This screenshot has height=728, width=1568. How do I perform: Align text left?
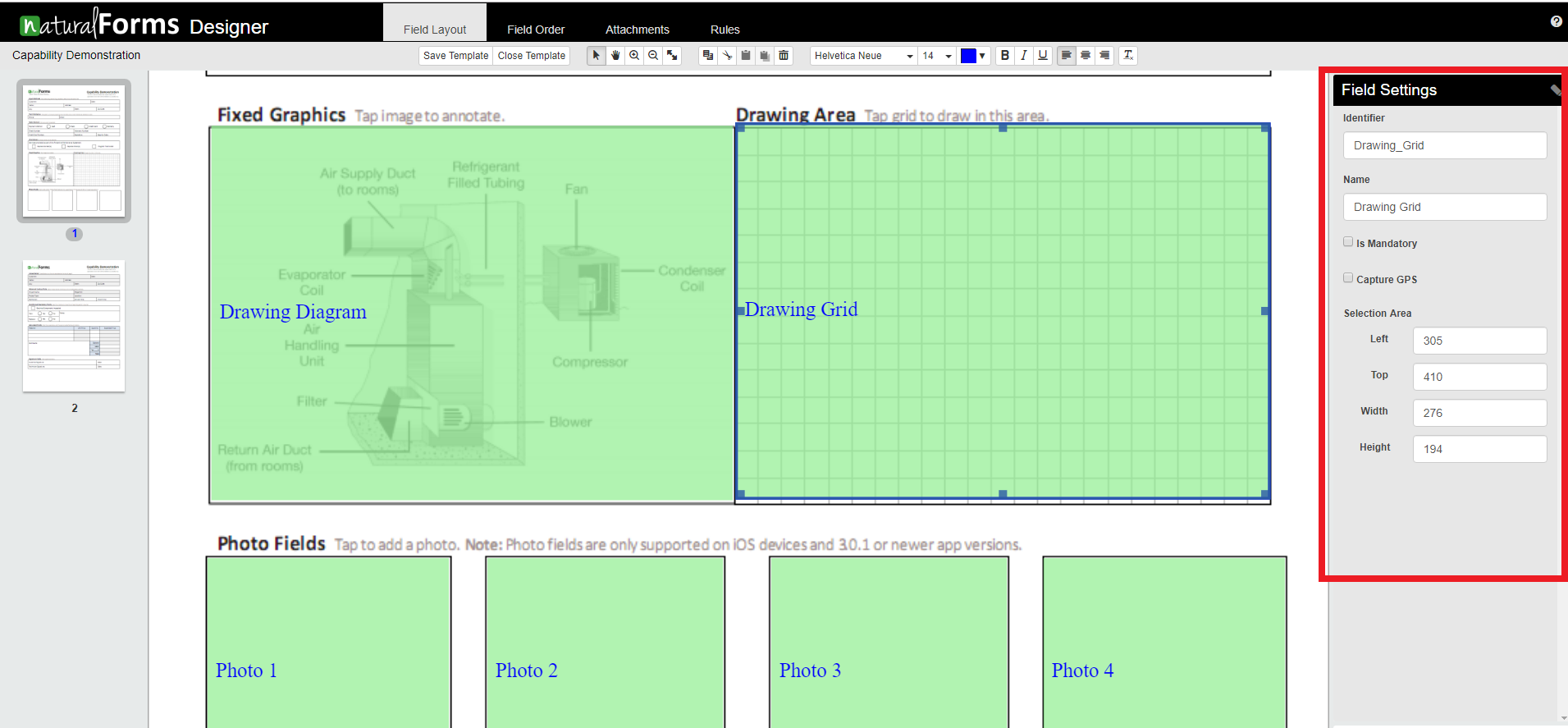(x=1067, y=56)
